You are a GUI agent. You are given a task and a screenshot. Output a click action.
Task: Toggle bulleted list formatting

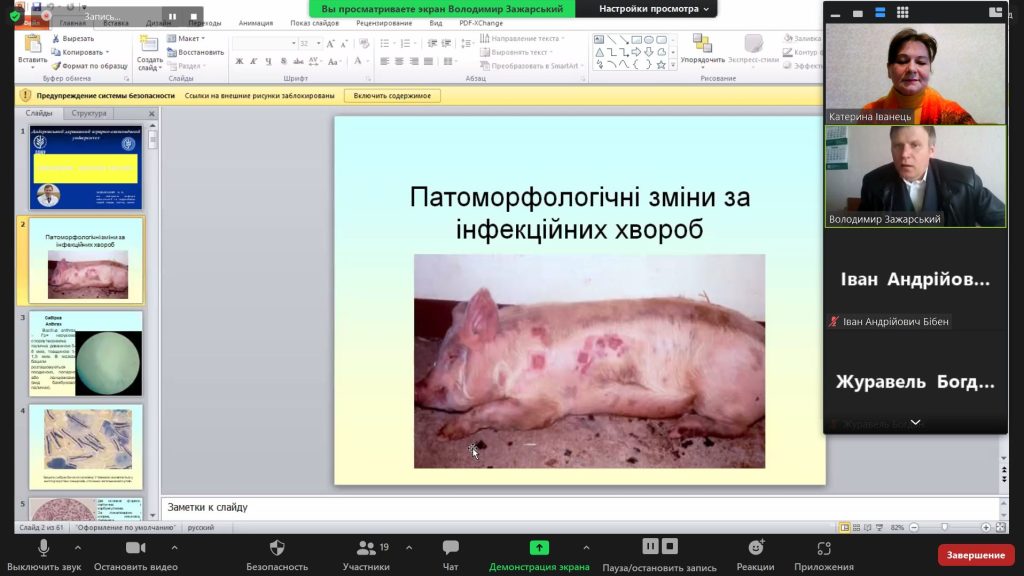386,44
